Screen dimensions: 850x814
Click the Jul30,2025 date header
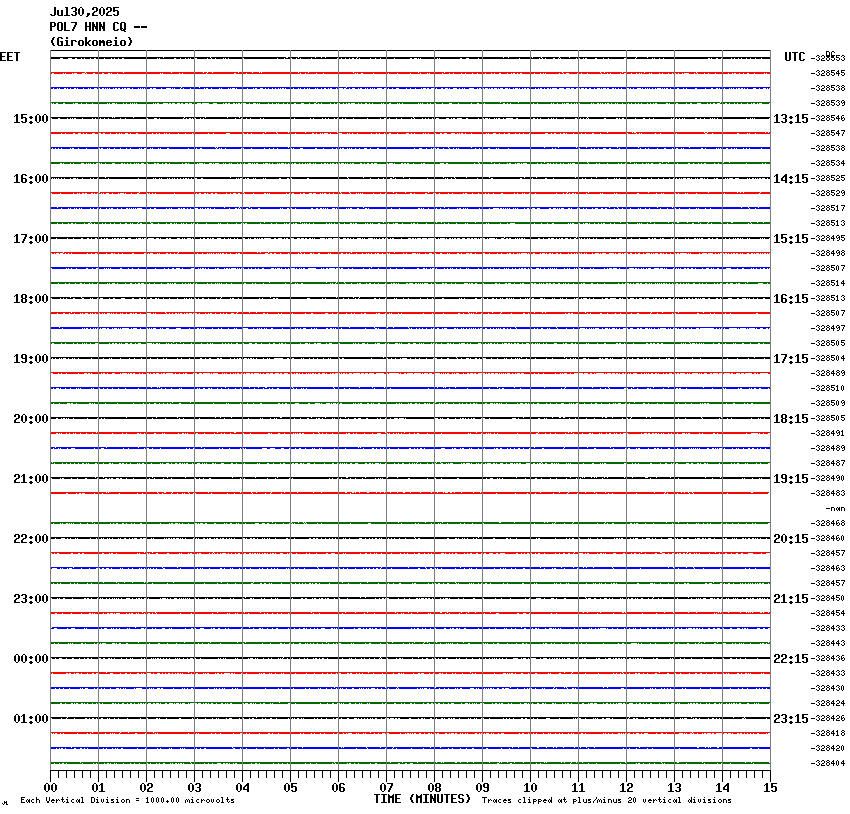(85, 12)
